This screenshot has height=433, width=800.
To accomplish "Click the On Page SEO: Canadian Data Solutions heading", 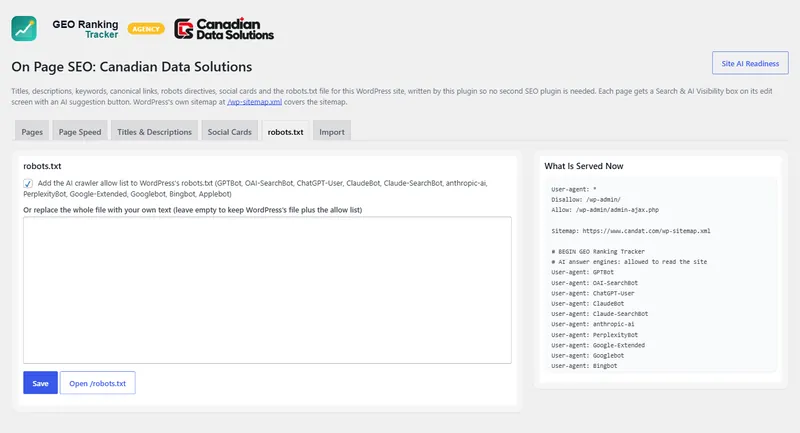I will pos(132,67).
